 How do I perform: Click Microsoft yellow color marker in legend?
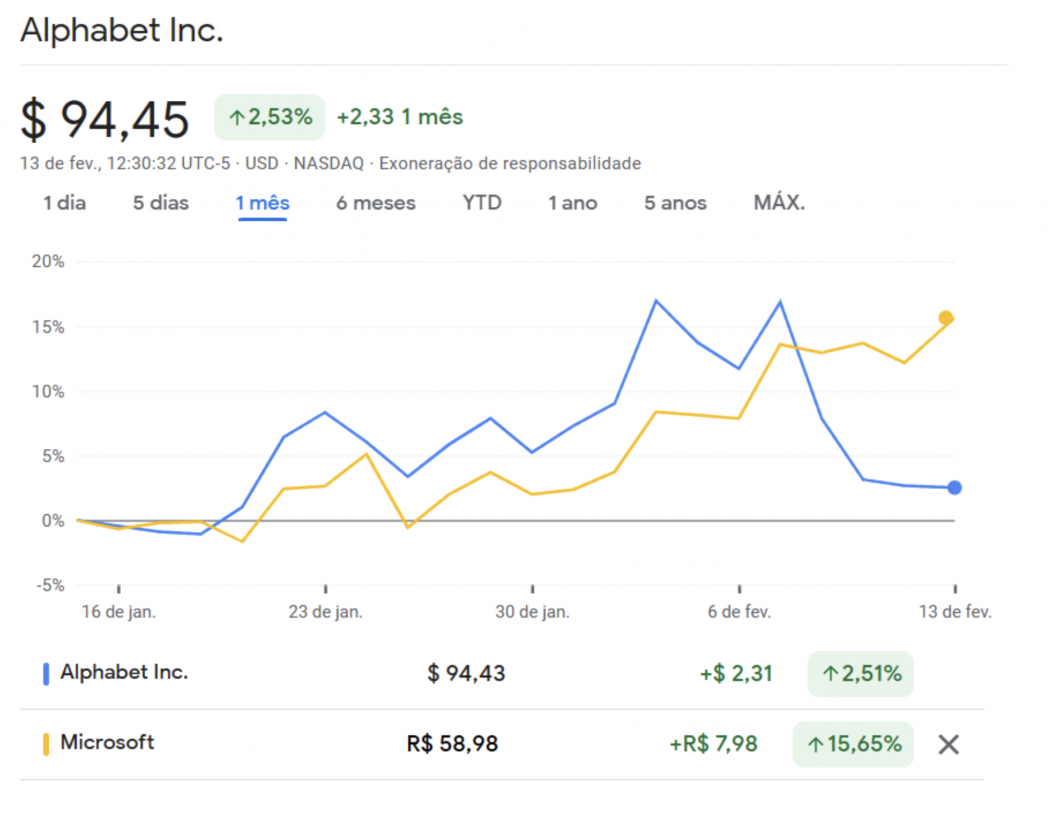(46, 744)
